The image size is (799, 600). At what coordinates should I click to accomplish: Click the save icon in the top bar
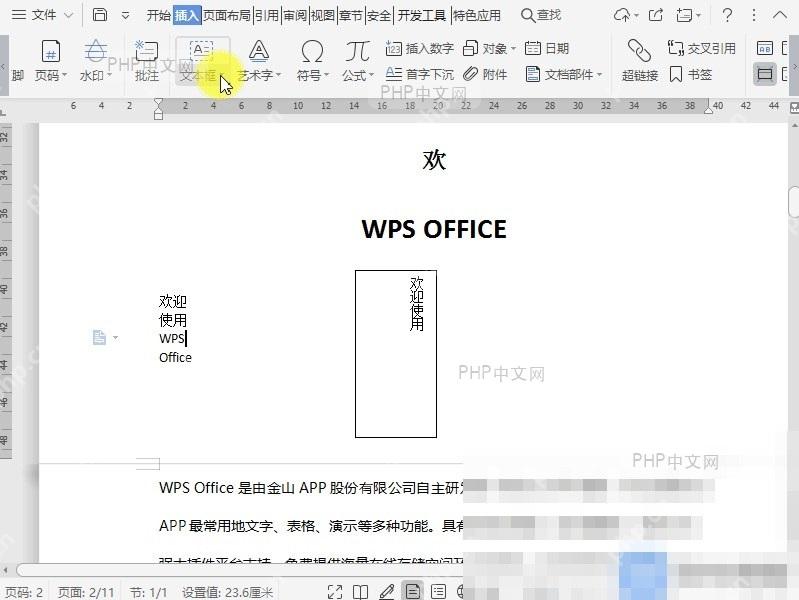[x=100, y=15]
